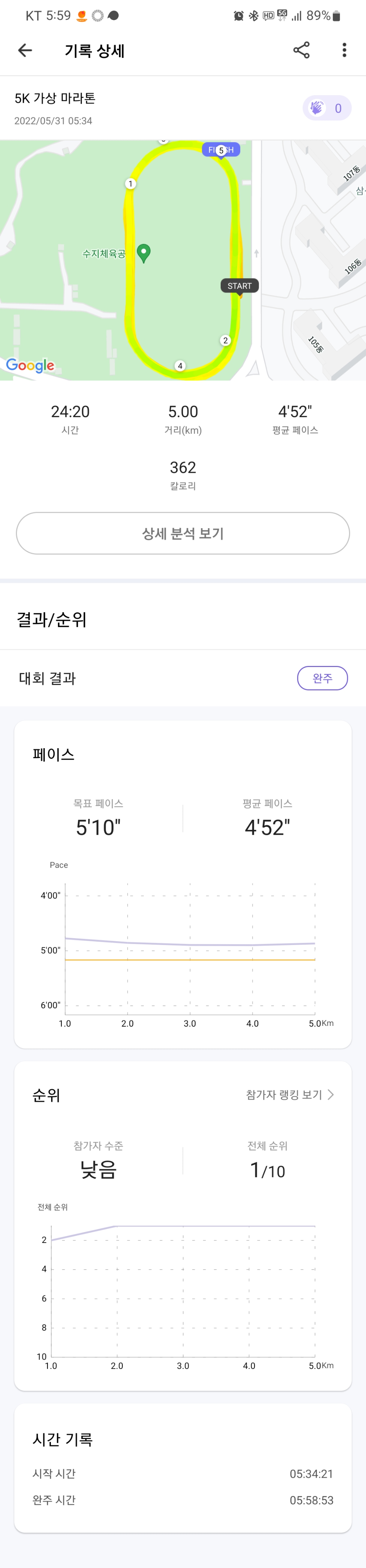Viewport: 366px width, 1568px height.
Task: Open the three-dot more options menu
Action: click(344, 50)
